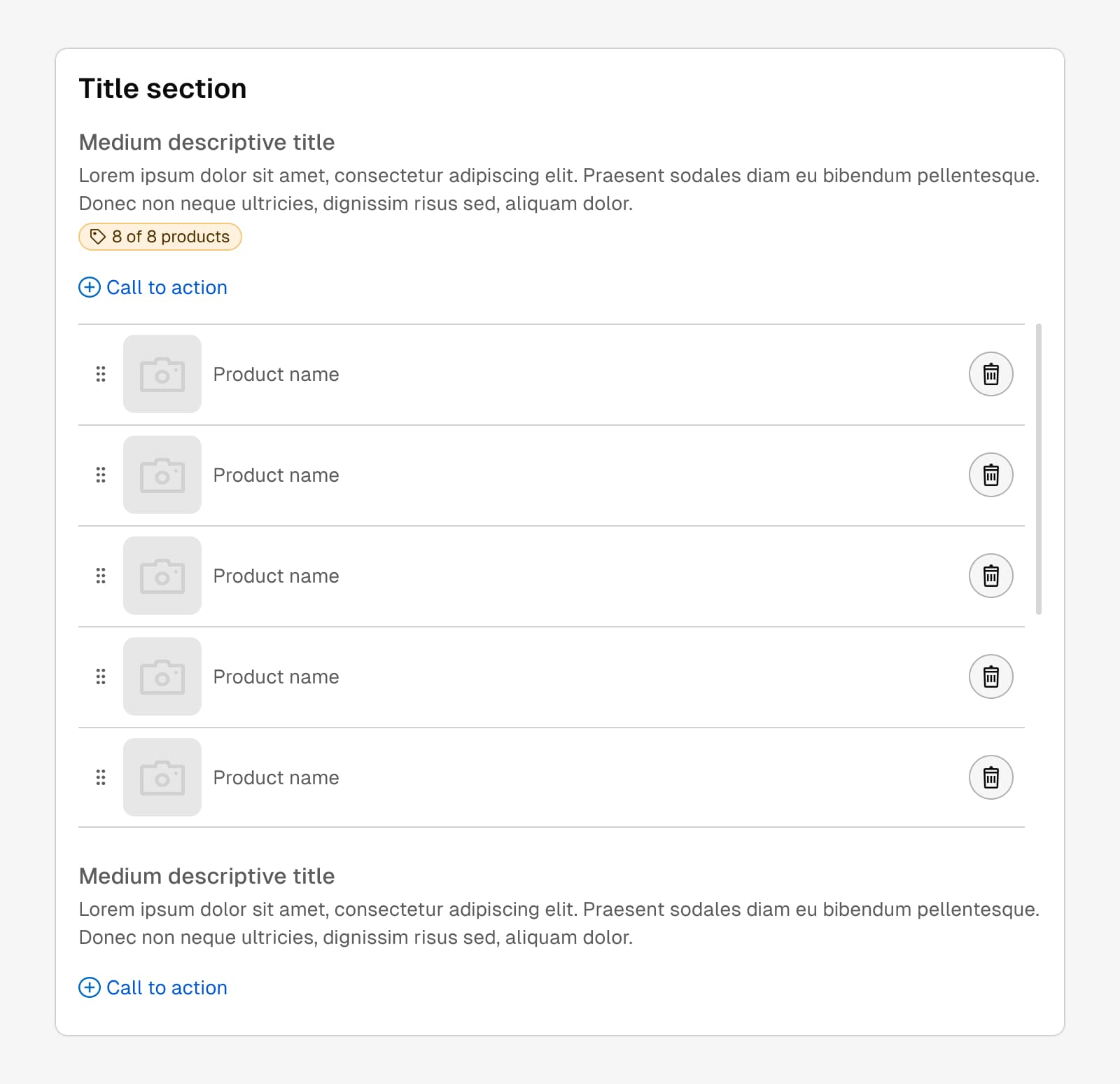Delete the fourth product row

990,676
